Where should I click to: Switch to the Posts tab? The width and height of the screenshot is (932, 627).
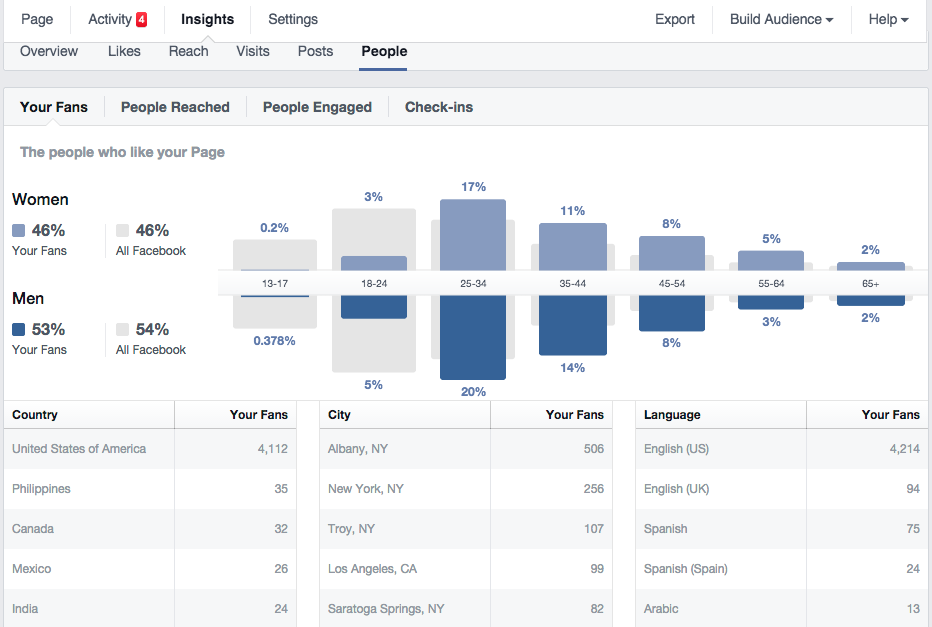315,51
